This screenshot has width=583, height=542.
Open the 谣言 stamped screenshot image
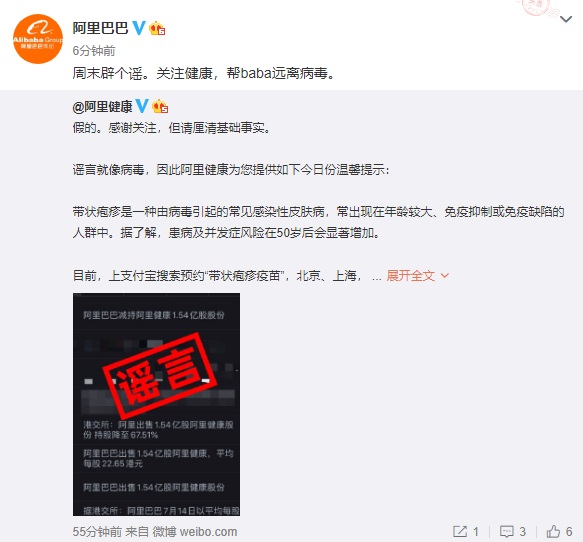157,404
